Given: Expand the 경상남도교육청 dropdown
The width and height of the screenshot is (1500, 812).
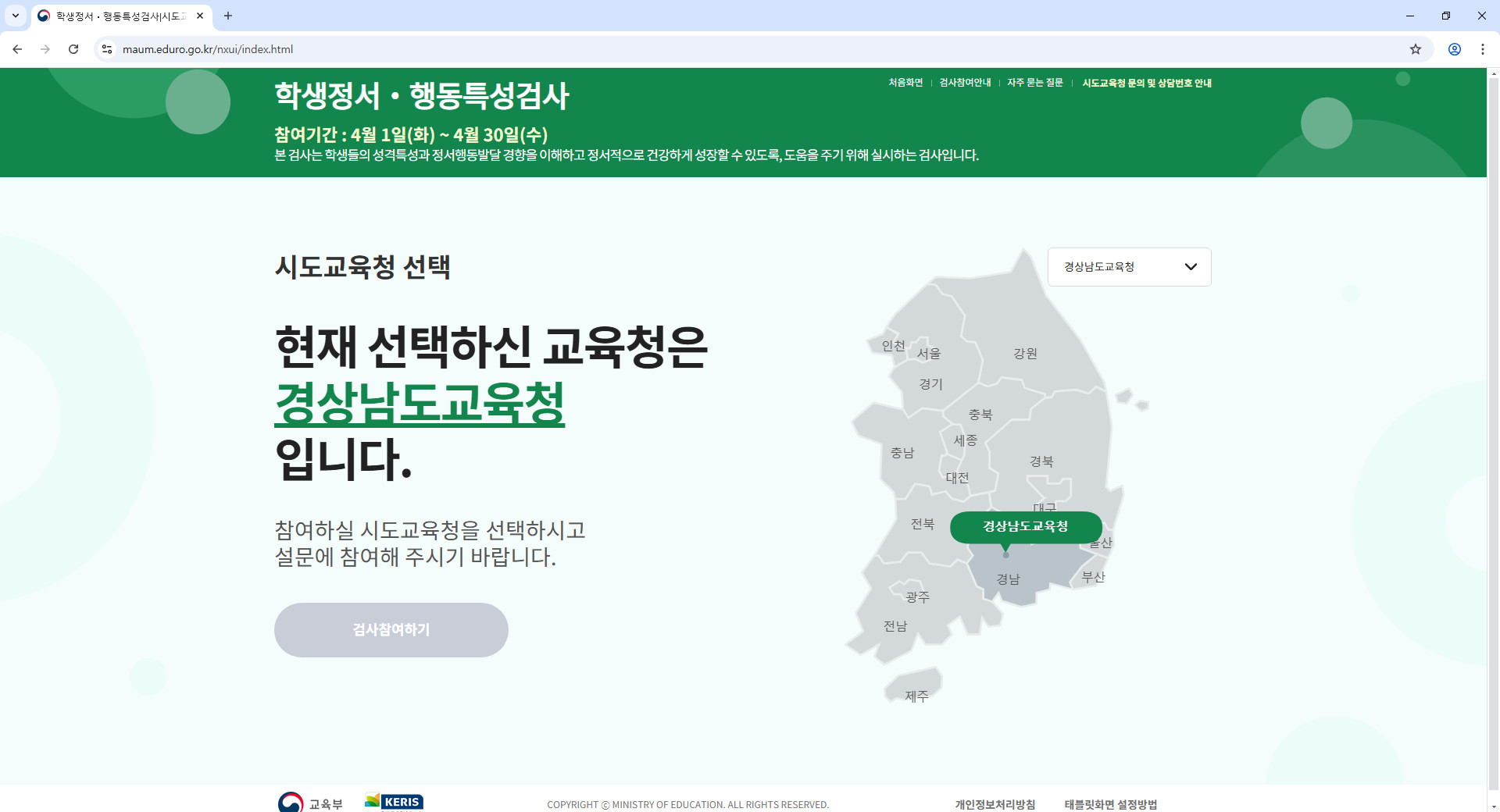Looking at the screenshot, I should (1129, 267).
